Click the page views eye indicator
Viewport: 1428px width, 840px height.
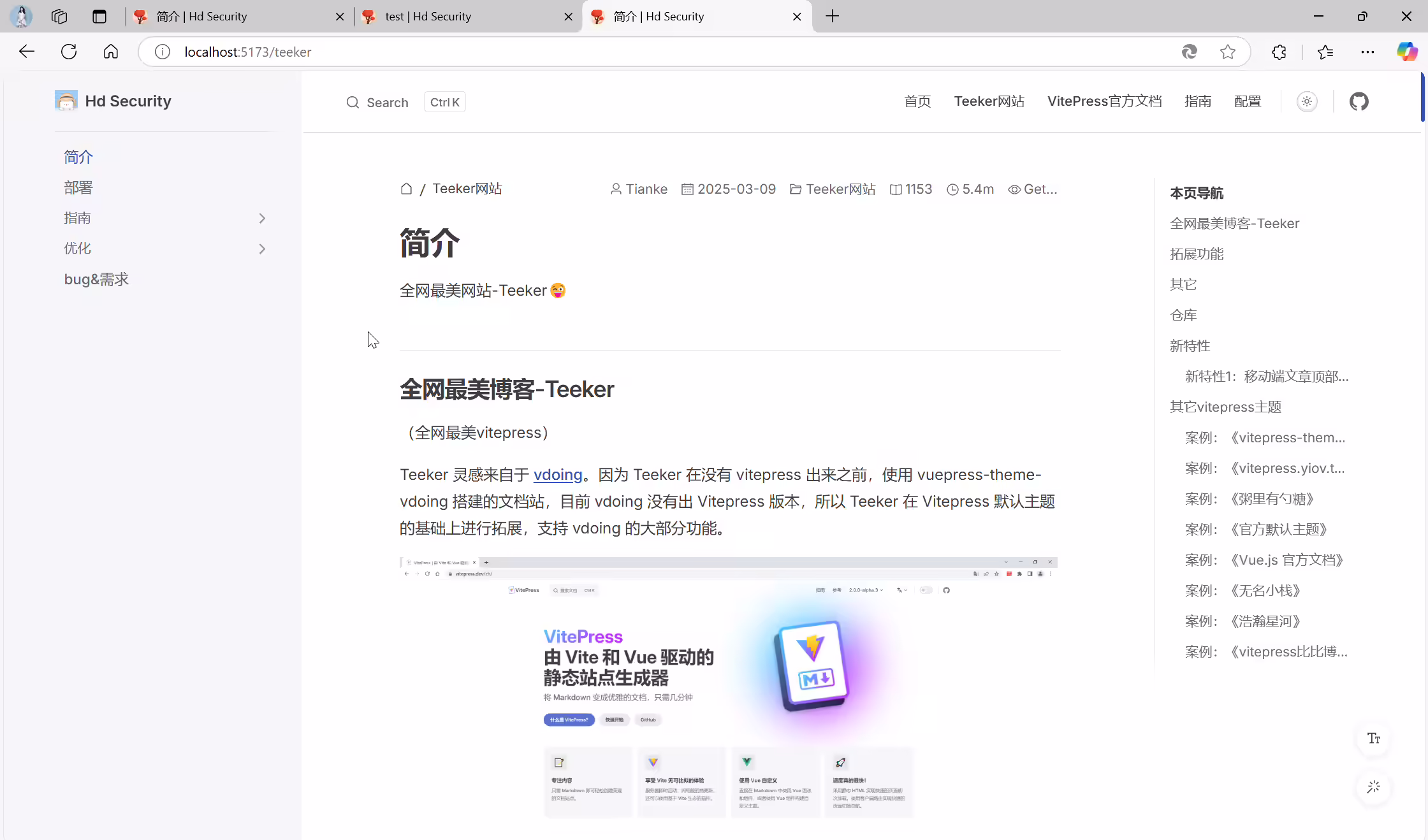[x=1032, y=189]
